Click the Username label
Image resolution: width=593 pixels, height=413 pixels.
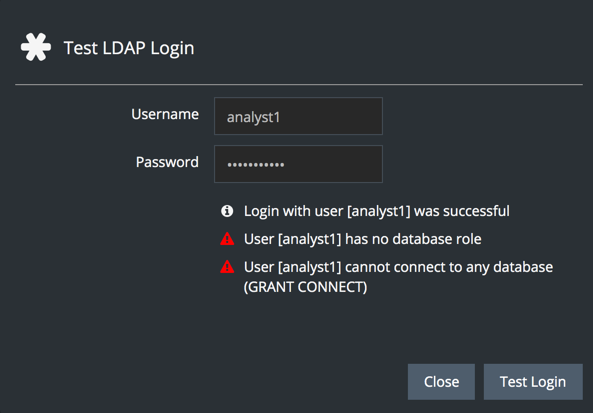click(165, 114)
